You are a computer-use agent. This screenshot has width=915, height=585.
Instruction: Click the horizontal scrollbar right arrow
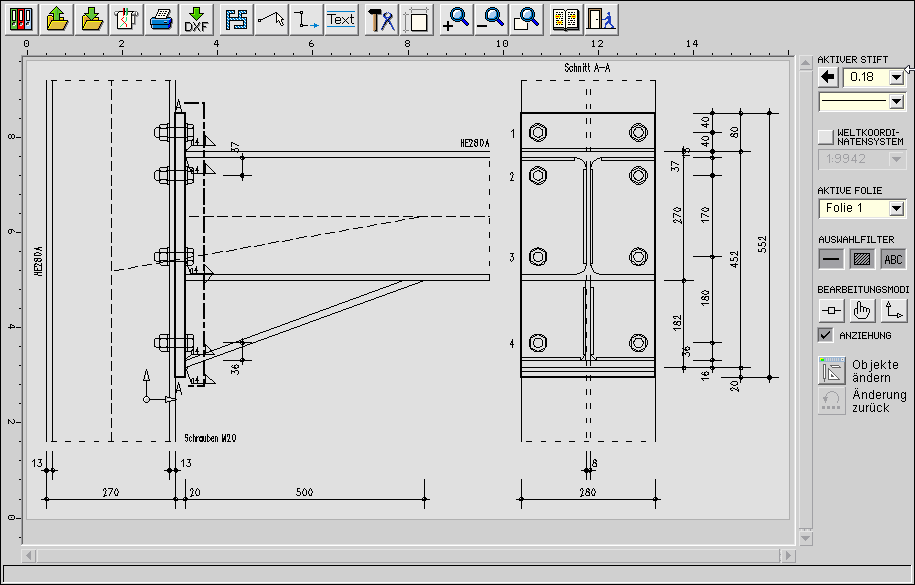(x=790, y=555)
